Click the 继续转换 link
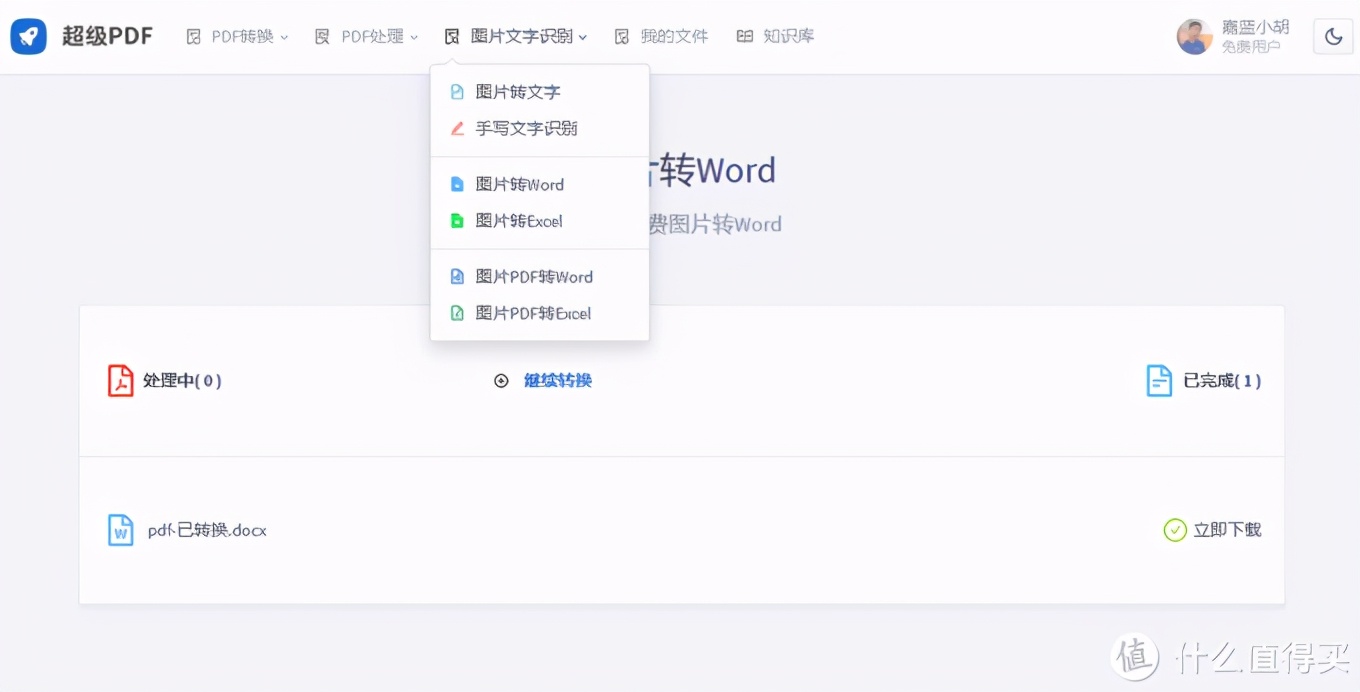The height and width of the screenshot is (692, 1360). point(558,380)
